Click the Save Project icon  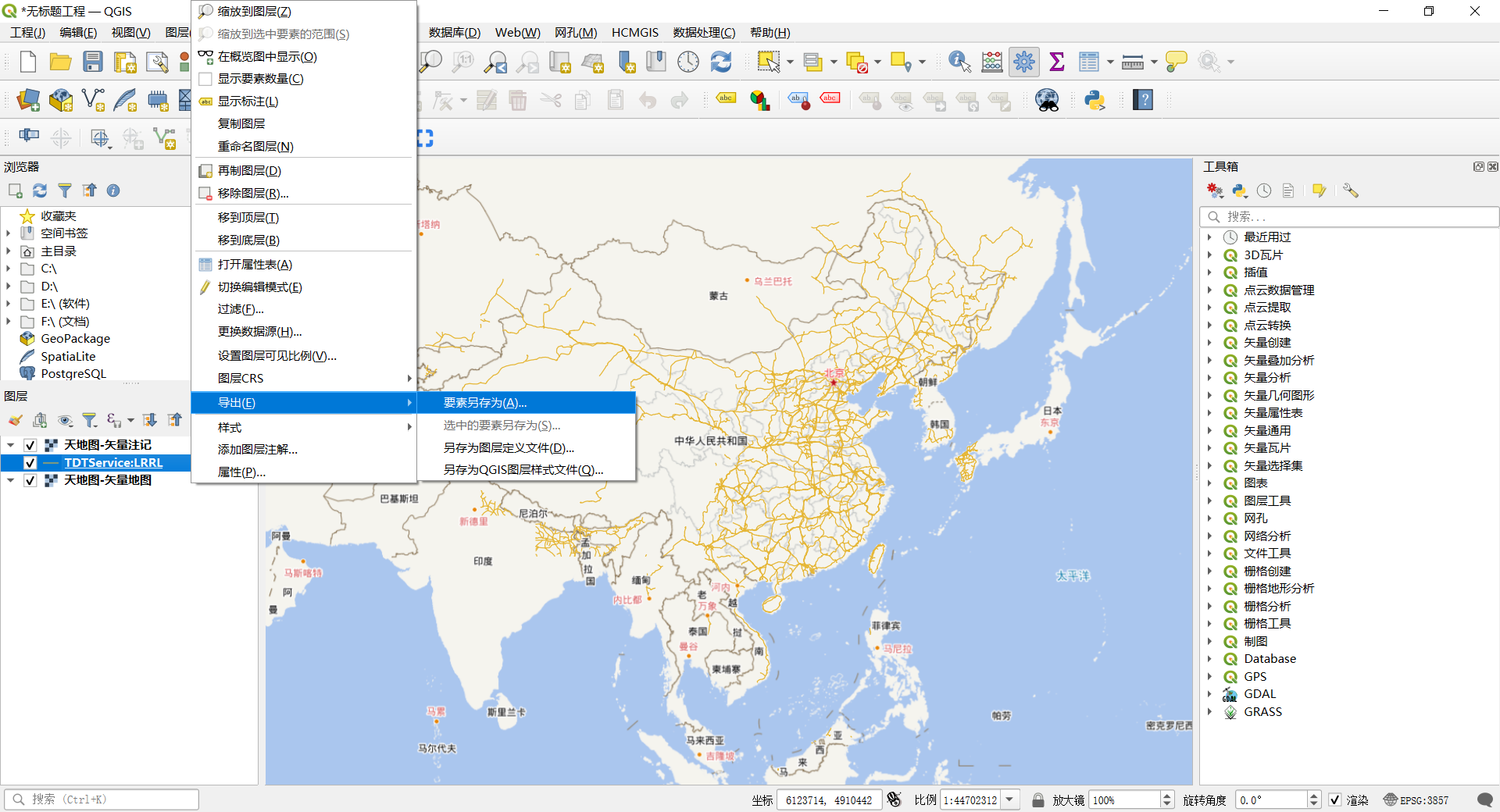[x=93, y=62]
